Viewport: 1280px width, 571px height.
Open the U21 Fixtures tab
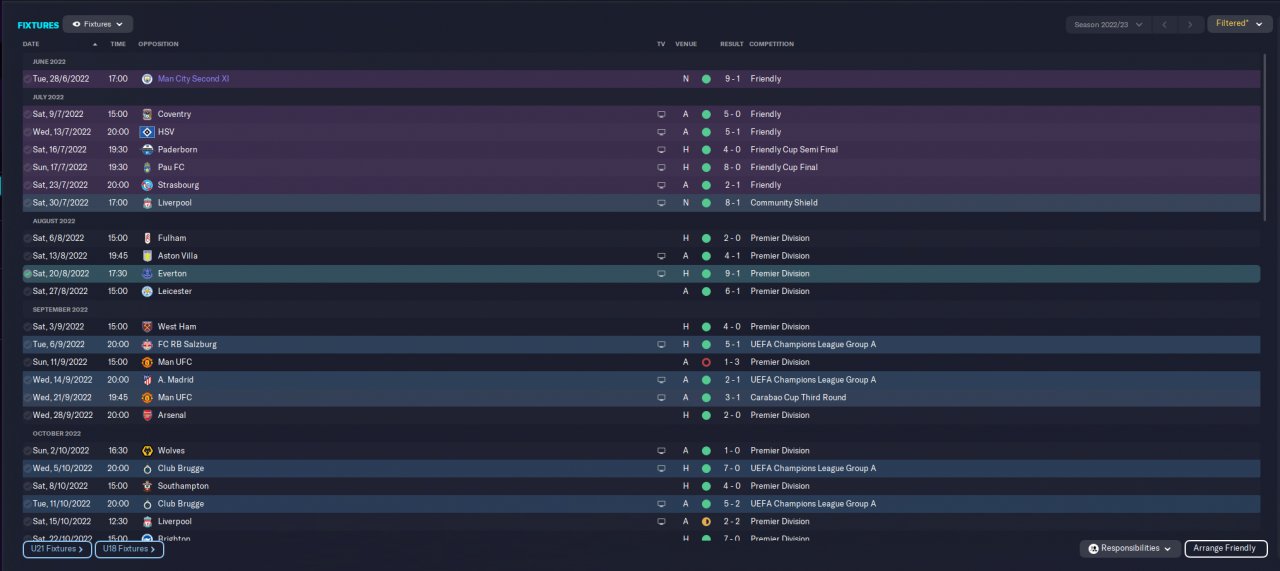coord(57,549)
